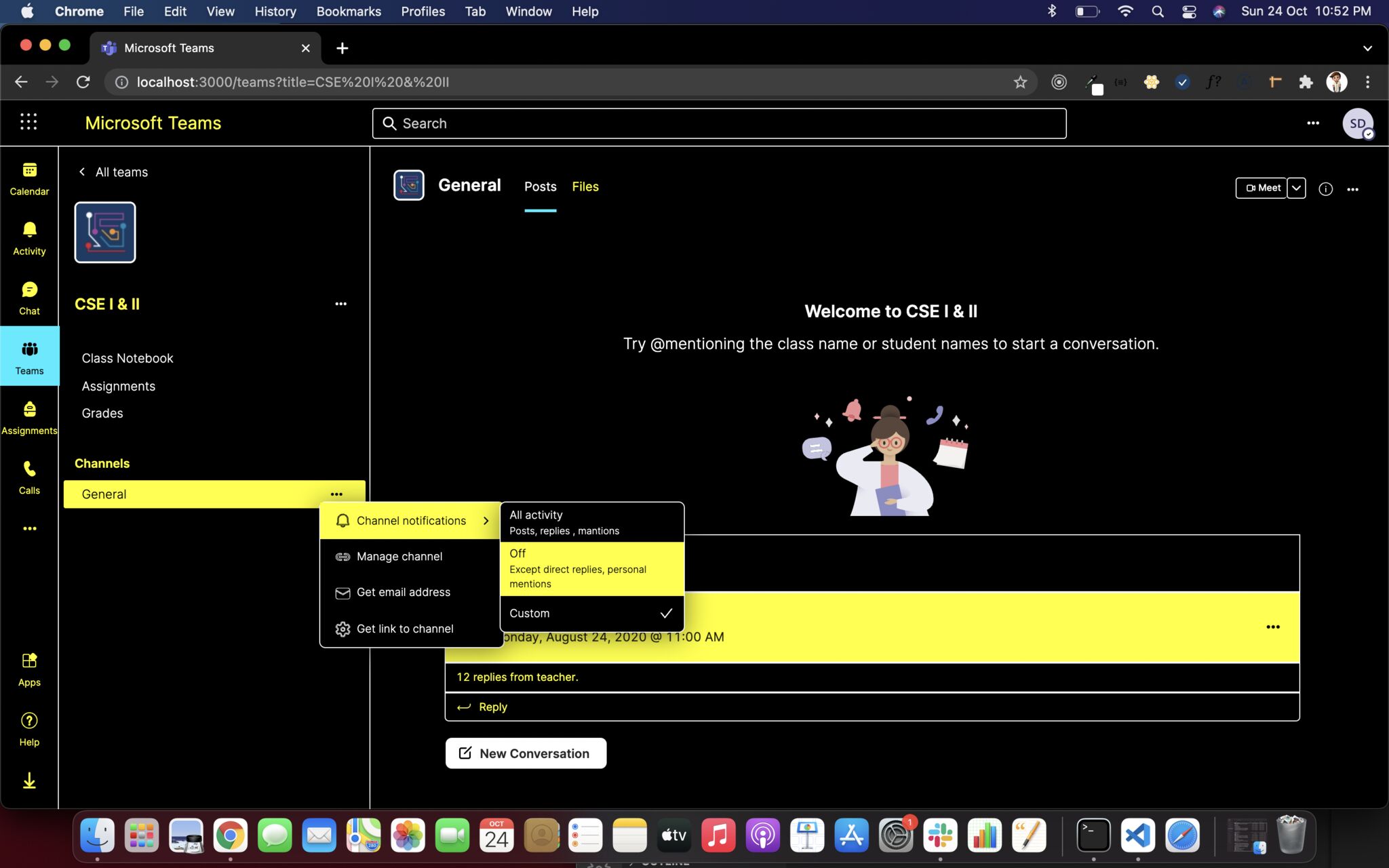Screen dimensions: 1389x868
Task: Expand the Meet dropdown arrow
Action: [x=1296, y=188]
